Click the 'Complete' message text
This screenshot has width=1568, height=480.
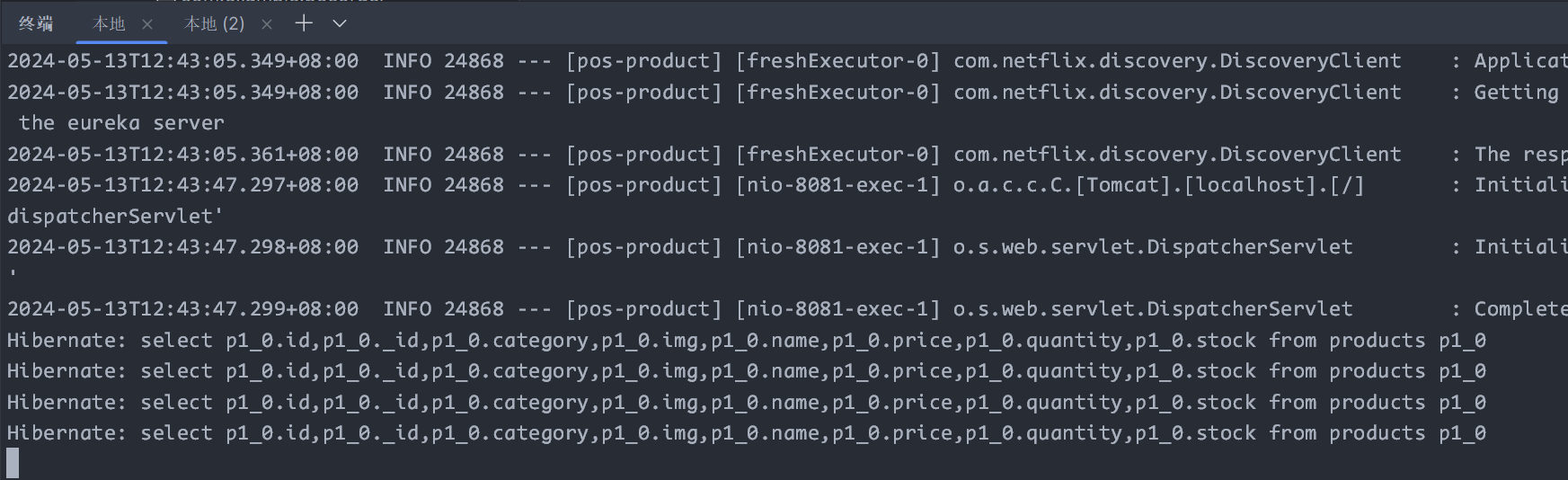[1520, 309]
